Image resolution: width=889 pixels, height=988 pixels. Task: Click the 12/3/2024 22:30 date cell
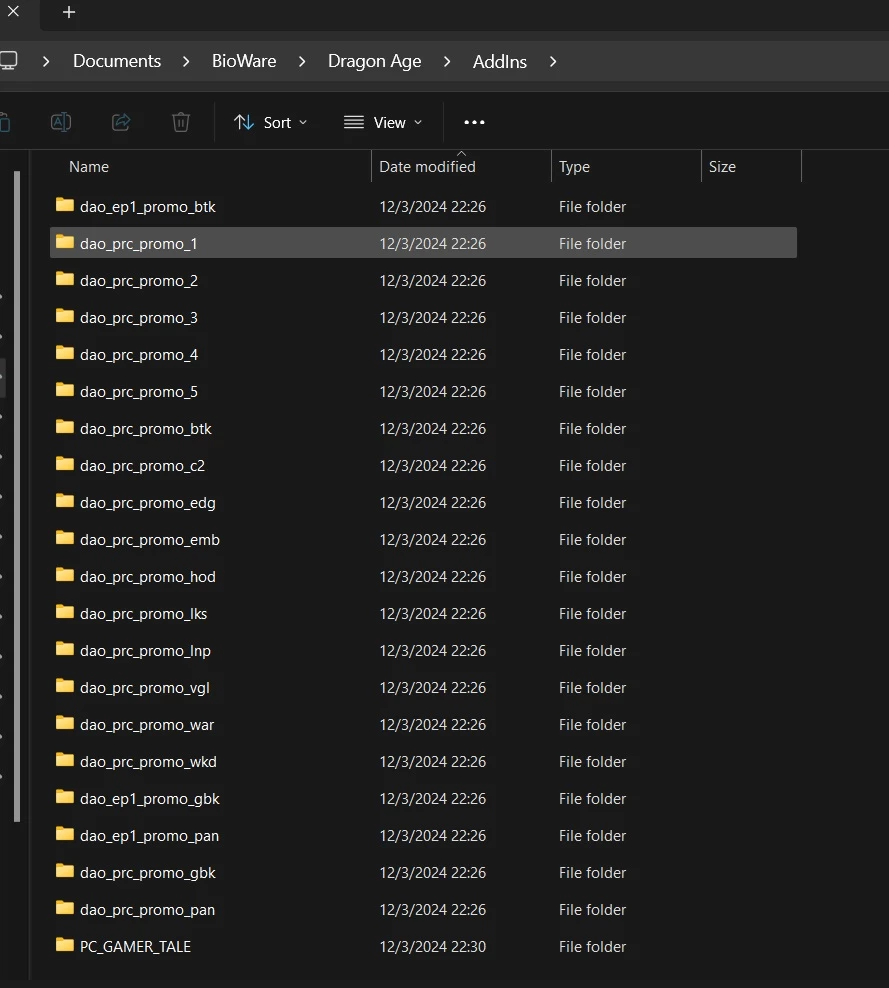coord(432,947)
